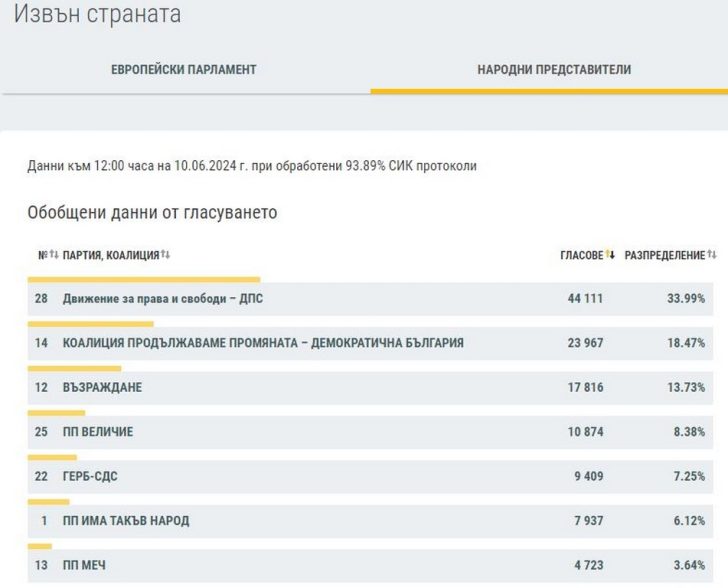The image size is (728, 588).
Task: Select the ПП МЕЧ party name
Action: tap(84, 565)
